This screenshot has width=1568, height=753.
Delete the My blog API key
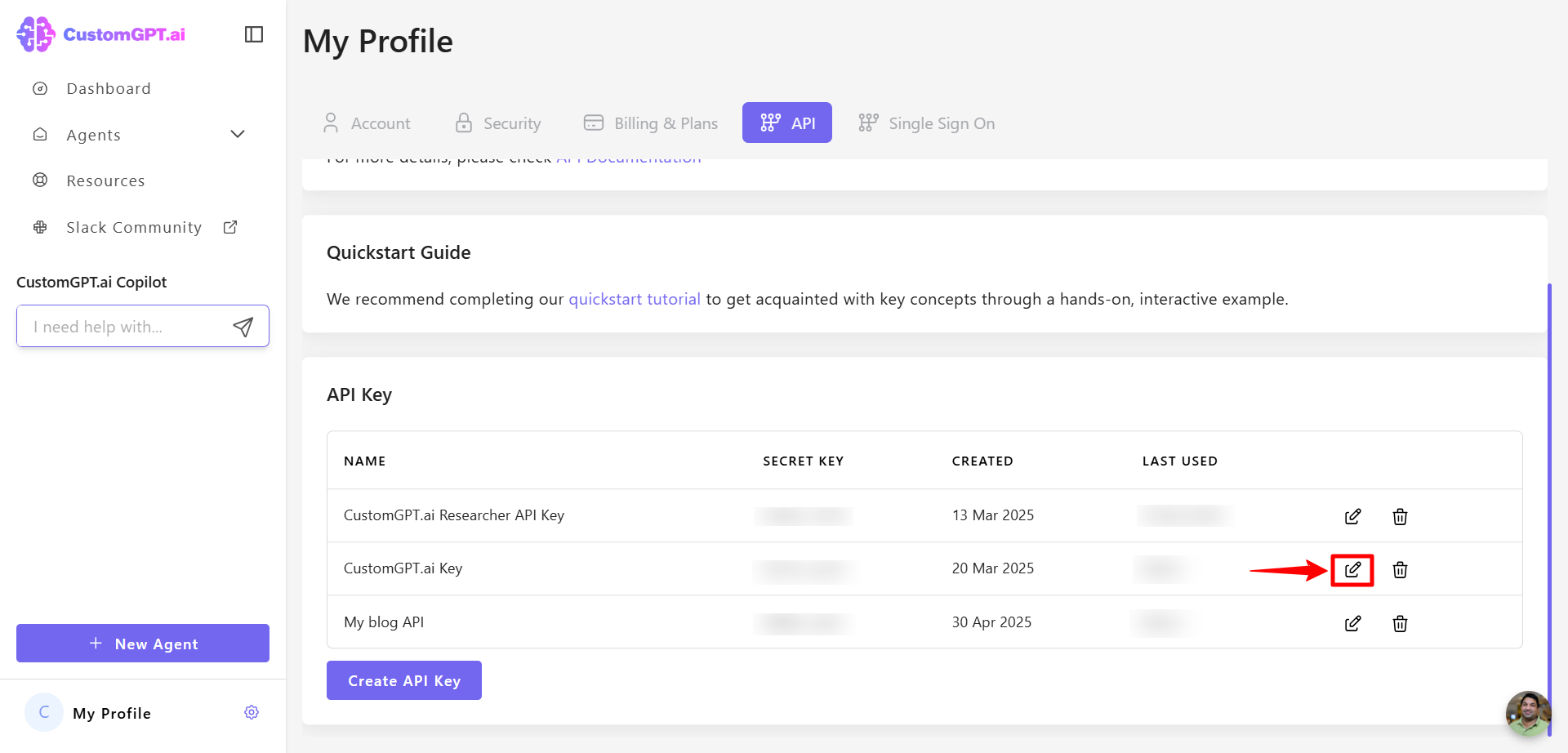(x=1400, y=623)
